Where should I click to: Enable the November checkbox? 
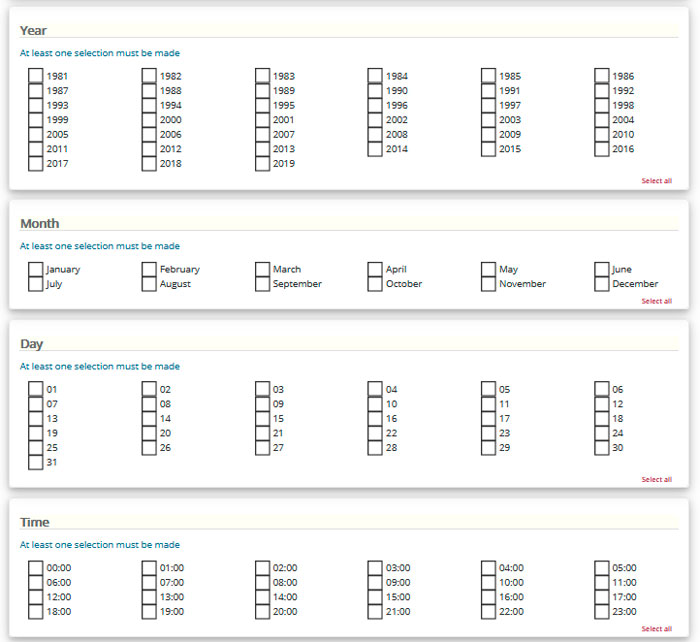488,284
